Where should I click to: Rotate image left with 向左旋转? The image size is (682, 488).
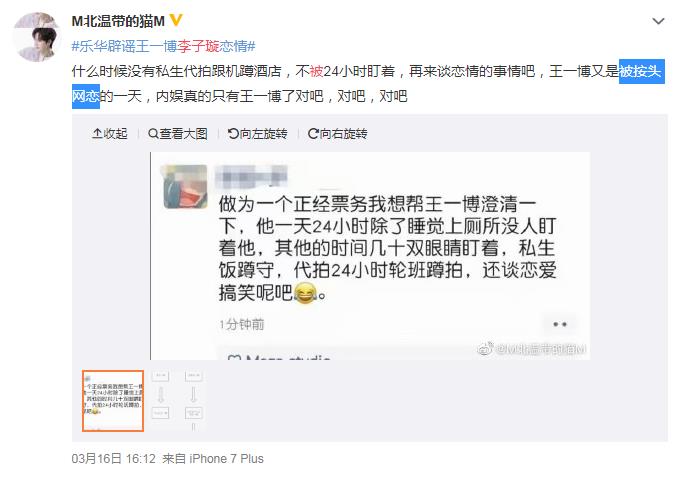(257, 134)
